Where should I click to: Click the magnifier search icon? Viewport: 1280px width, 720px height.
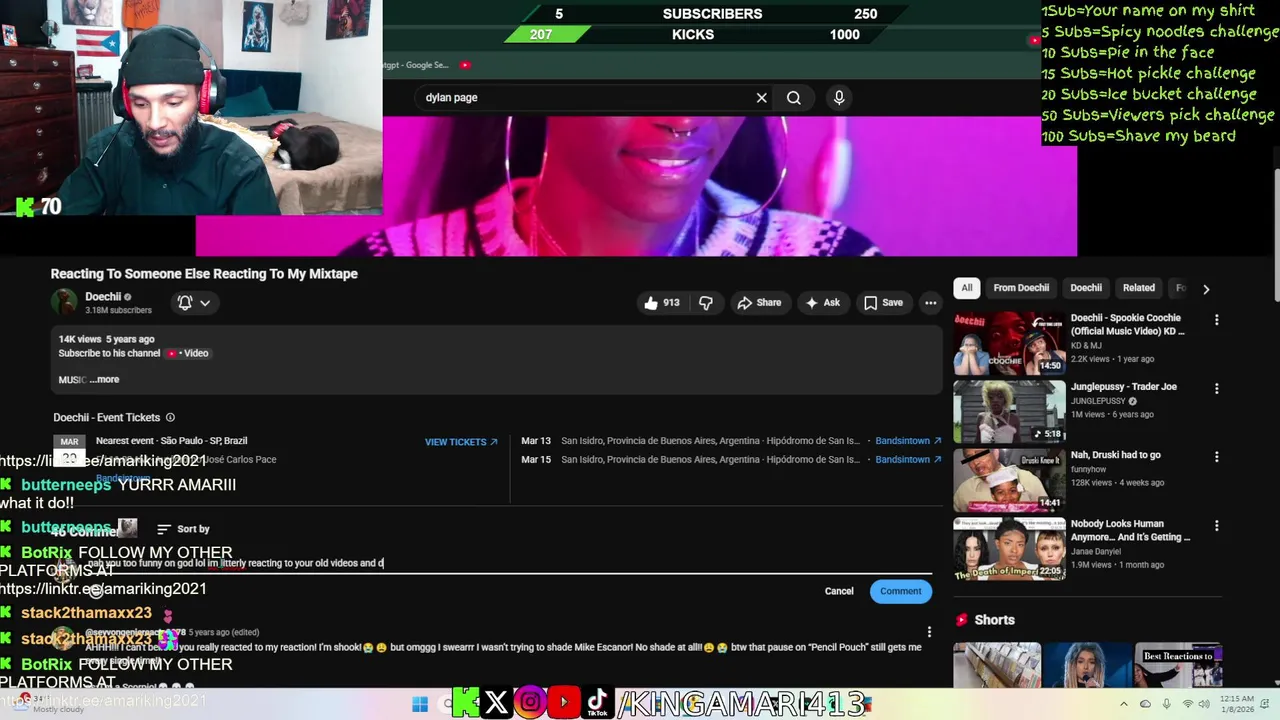pos(793,98)
